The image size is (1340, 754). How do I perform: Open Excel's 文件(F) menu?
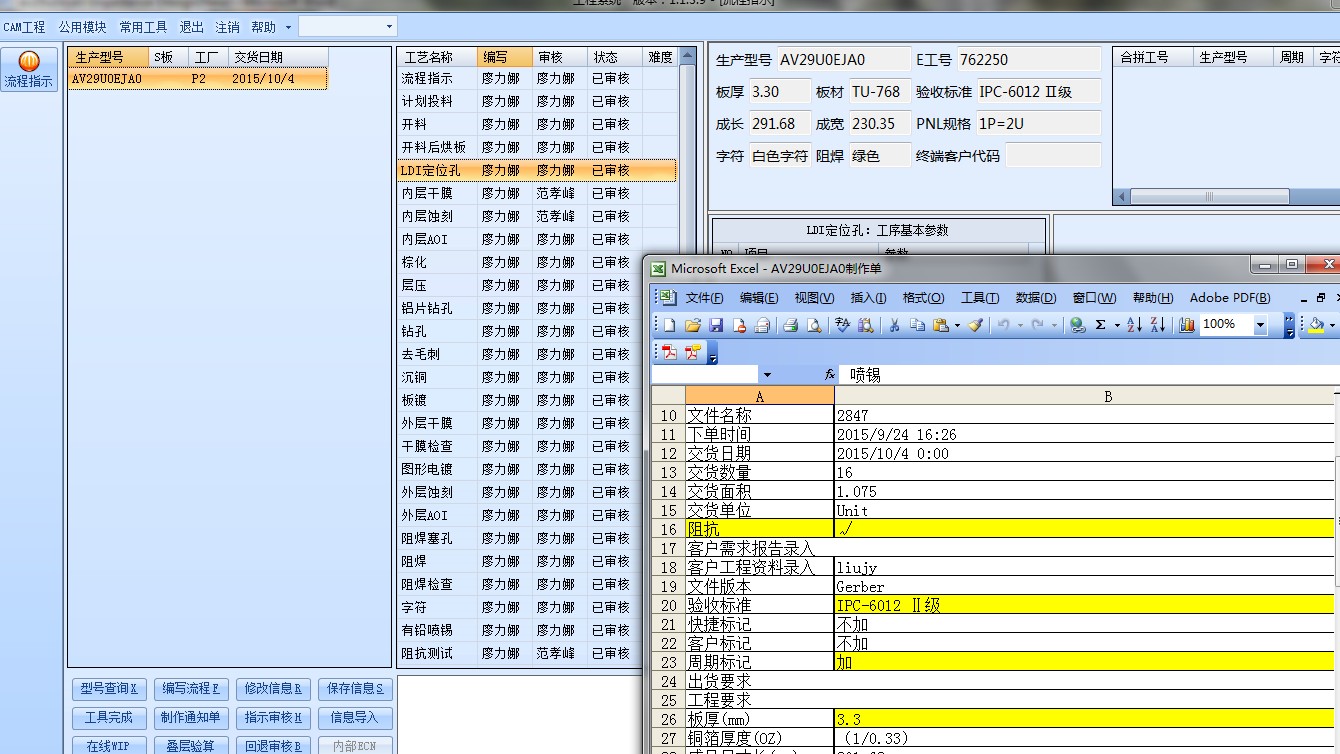click(704, 298)
